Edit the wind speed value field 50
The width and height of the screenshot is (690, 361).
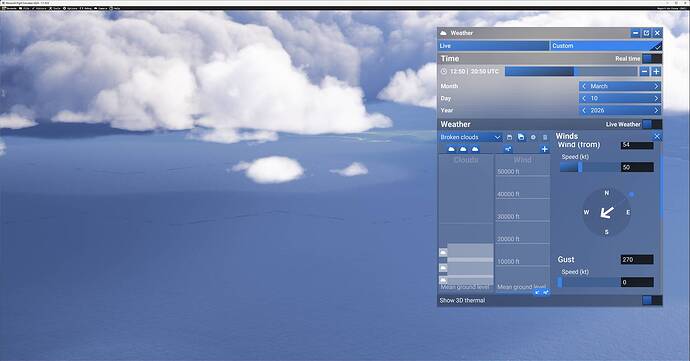tap(637, 167)
